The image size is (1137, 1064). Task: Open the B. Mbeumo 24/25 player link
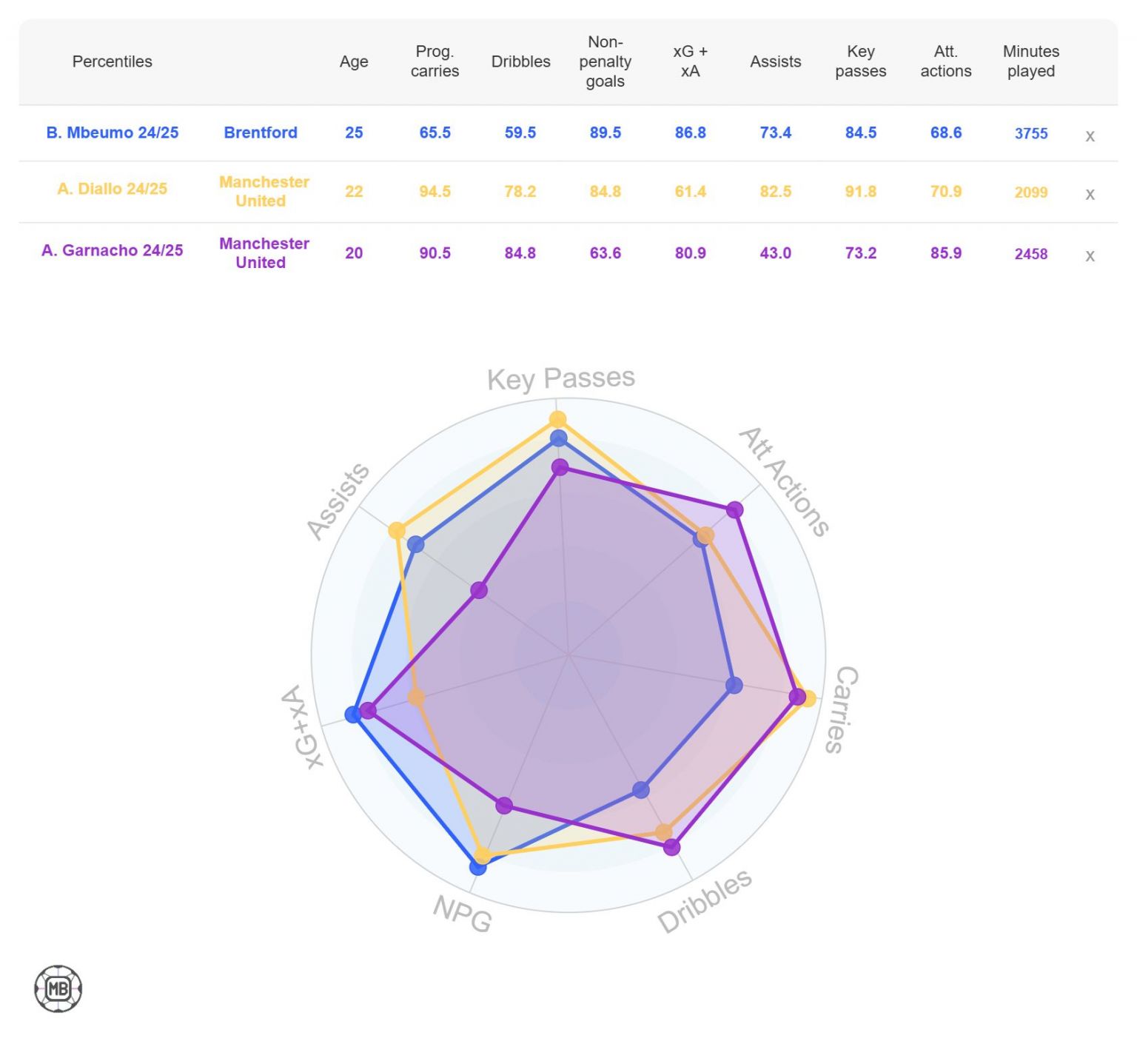tap(113, 133)
